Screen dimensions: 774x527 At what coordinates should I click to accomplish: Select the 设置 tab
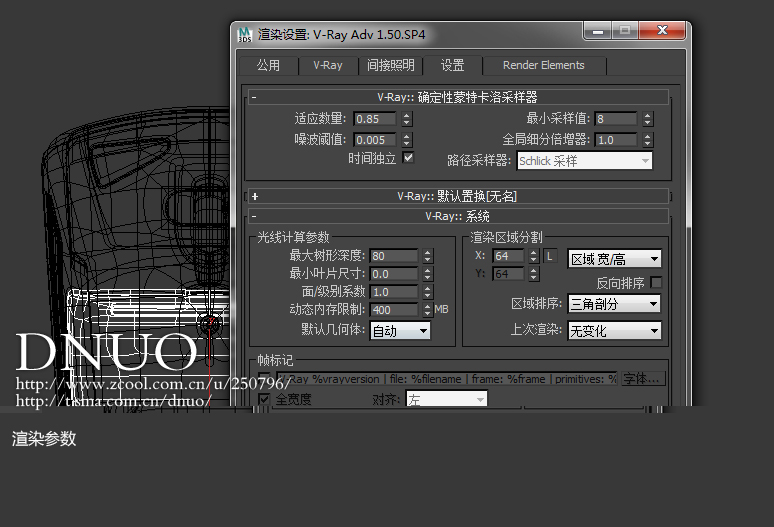[x=452, y=65]
